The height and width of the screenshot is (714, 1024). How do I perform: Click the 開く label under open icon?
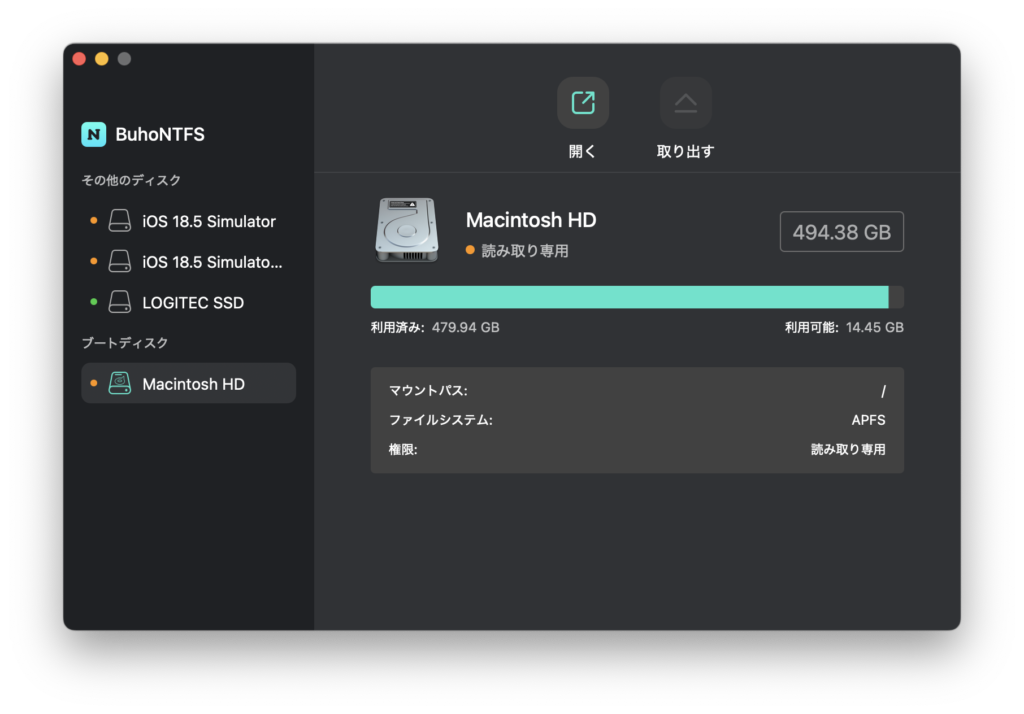[x=583, y=152]
